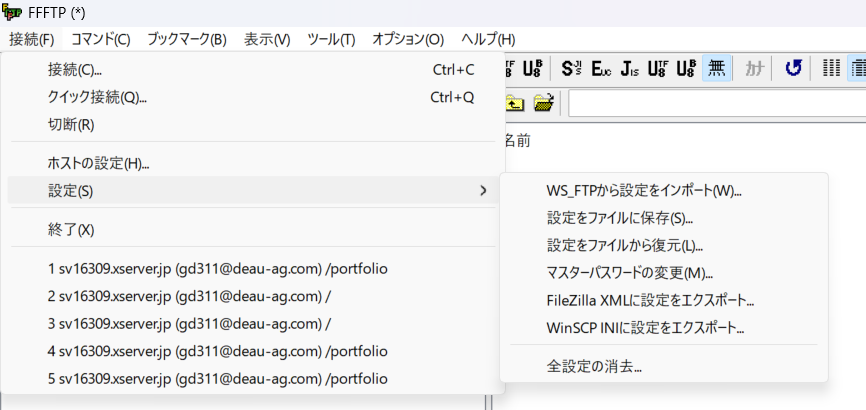The height and width of the screenshot is (410, 866).
Task: Toggle the カナ half-width kana conversion button
Action: pyautogui.click(x=755, y=69)
